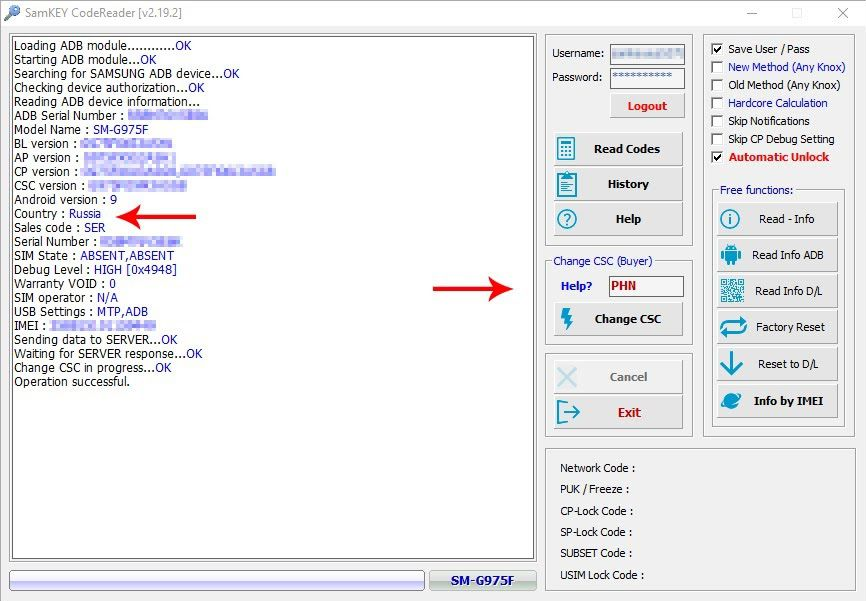Open History via its clipboard icon
Viewport: 866px width, 601px height.
coord(567,184)
